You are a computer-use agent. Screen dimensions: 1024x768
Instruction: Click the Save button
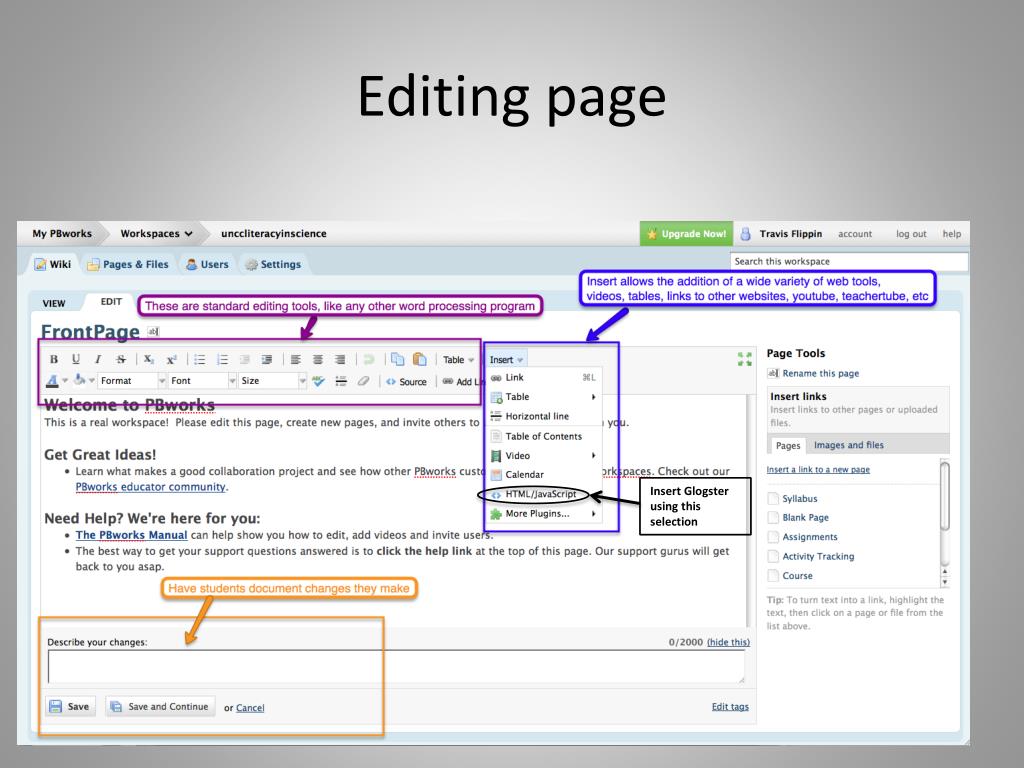[70, 707]
